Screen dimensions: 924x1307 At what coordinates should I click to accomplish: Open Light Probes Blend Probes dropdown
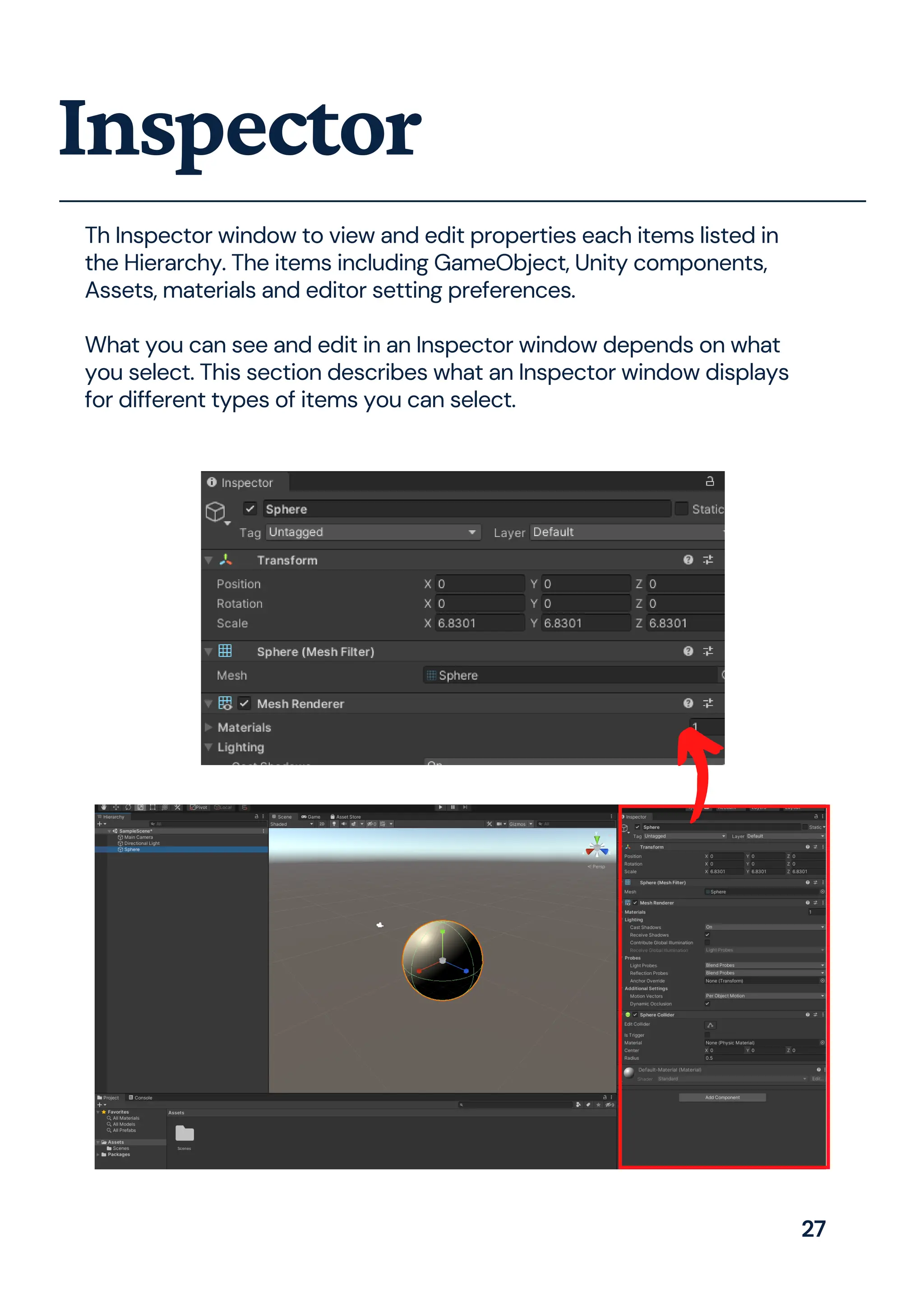765,965
